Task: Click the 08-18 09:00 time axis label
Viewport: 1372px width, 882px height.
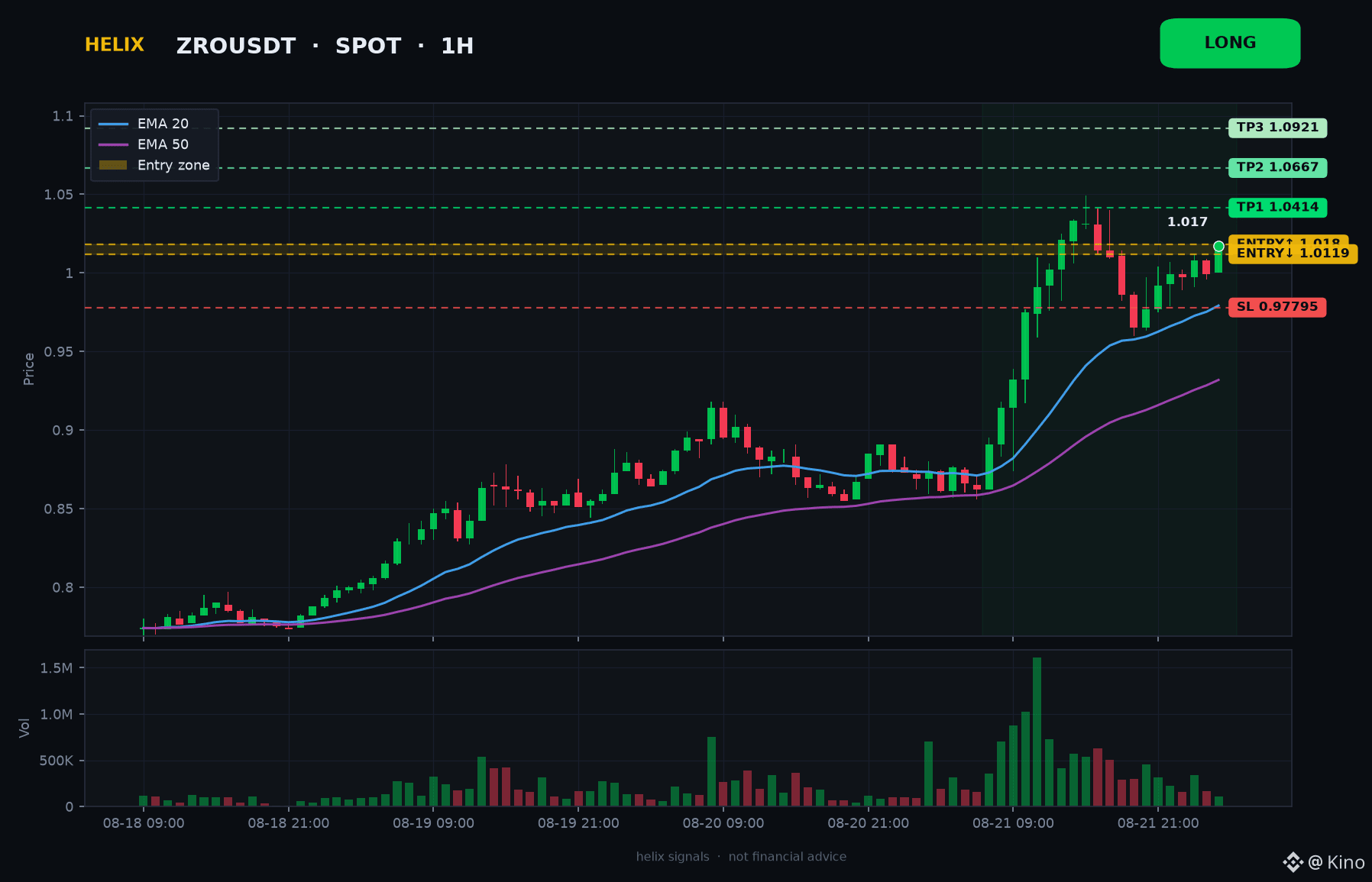Action: point(144,823)
